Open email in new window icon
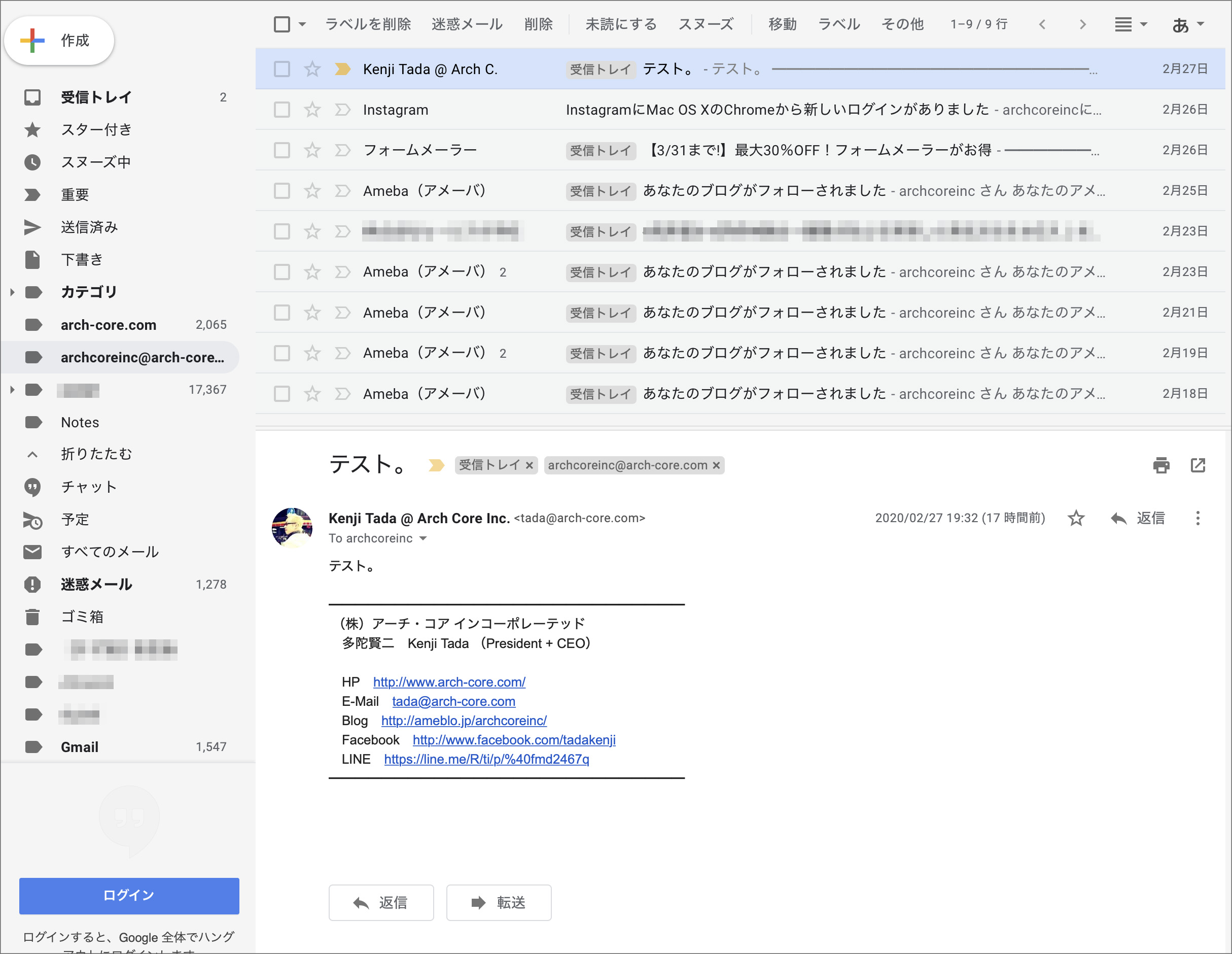The width and height of the screenshot is (1232, 954). 1198,465
